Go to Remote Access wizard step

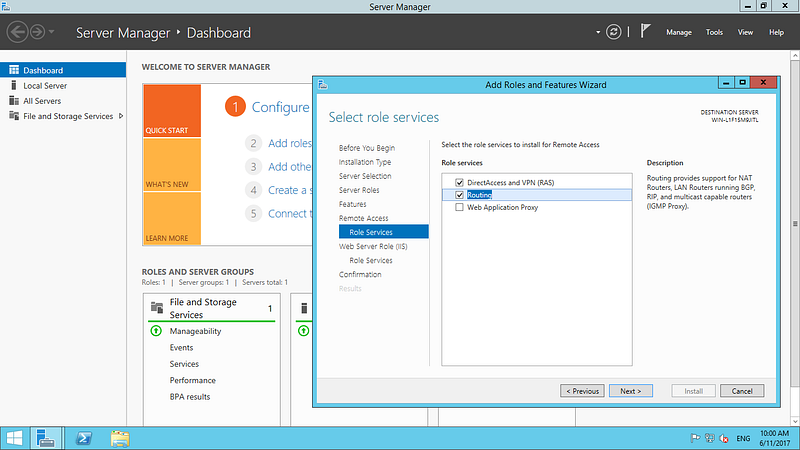tap(363, 218)
